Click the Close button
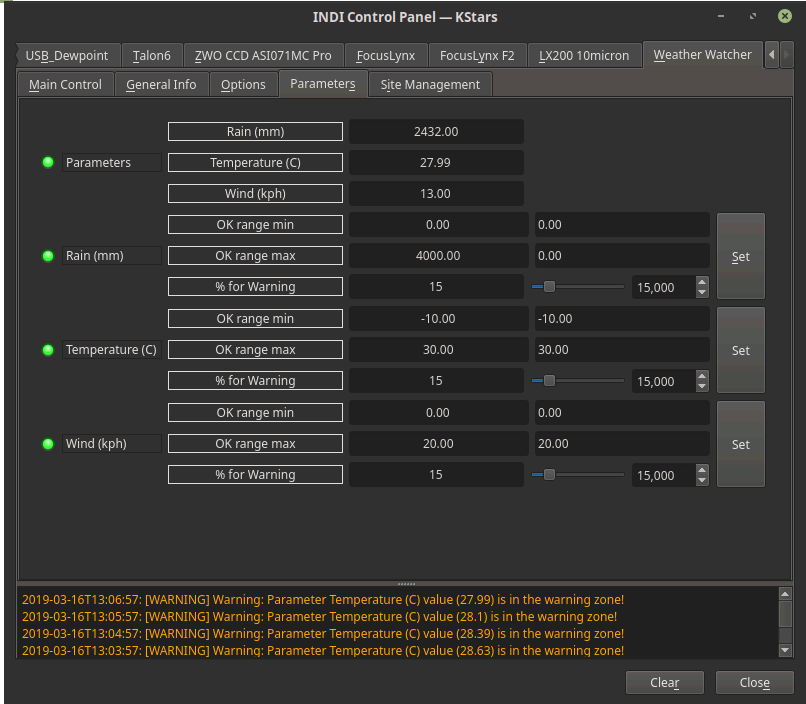 [755, 682]
